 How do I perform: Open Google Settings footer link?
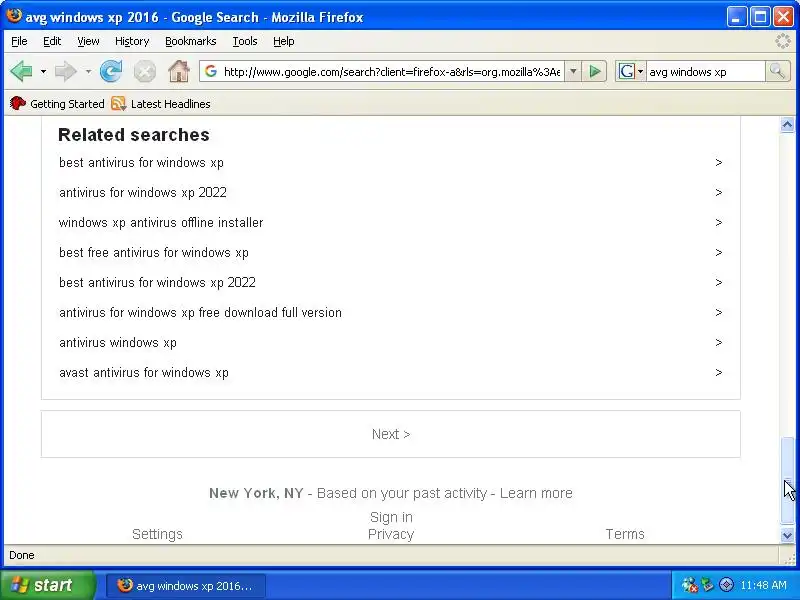pos(157,534)
